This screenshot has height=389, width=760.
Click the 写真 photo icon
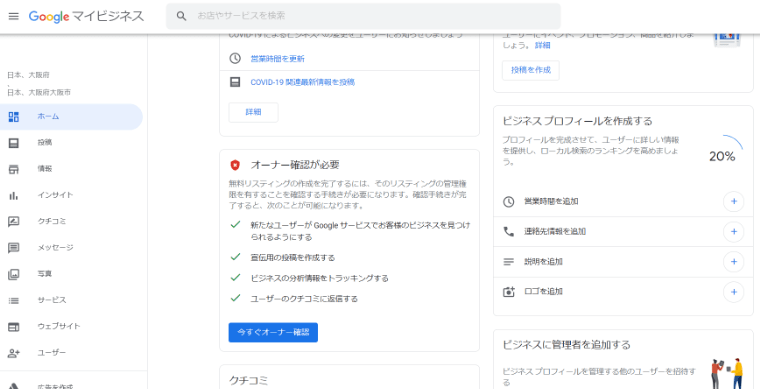[14, 274]
